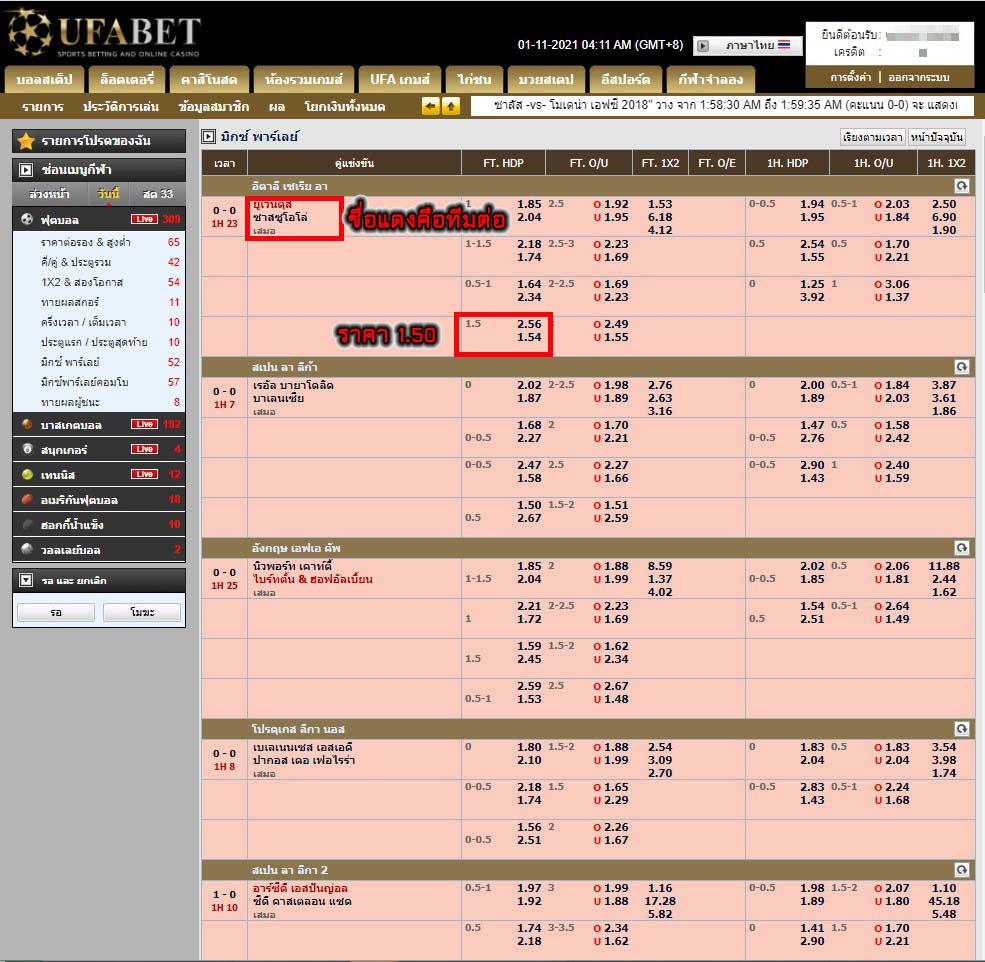The image size is (985, 962).
Task: Select the วันนี้ sidebar tab
Action: point(108,194)
